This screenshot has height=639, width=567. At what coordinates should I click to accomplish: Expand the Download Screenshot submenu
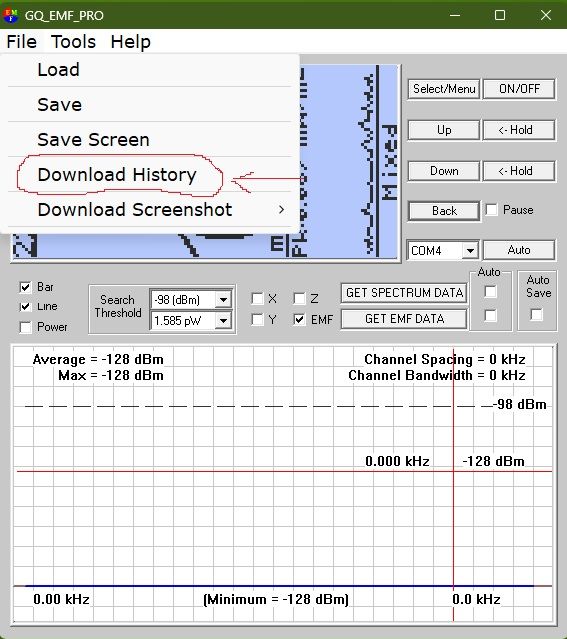(150, 210)
